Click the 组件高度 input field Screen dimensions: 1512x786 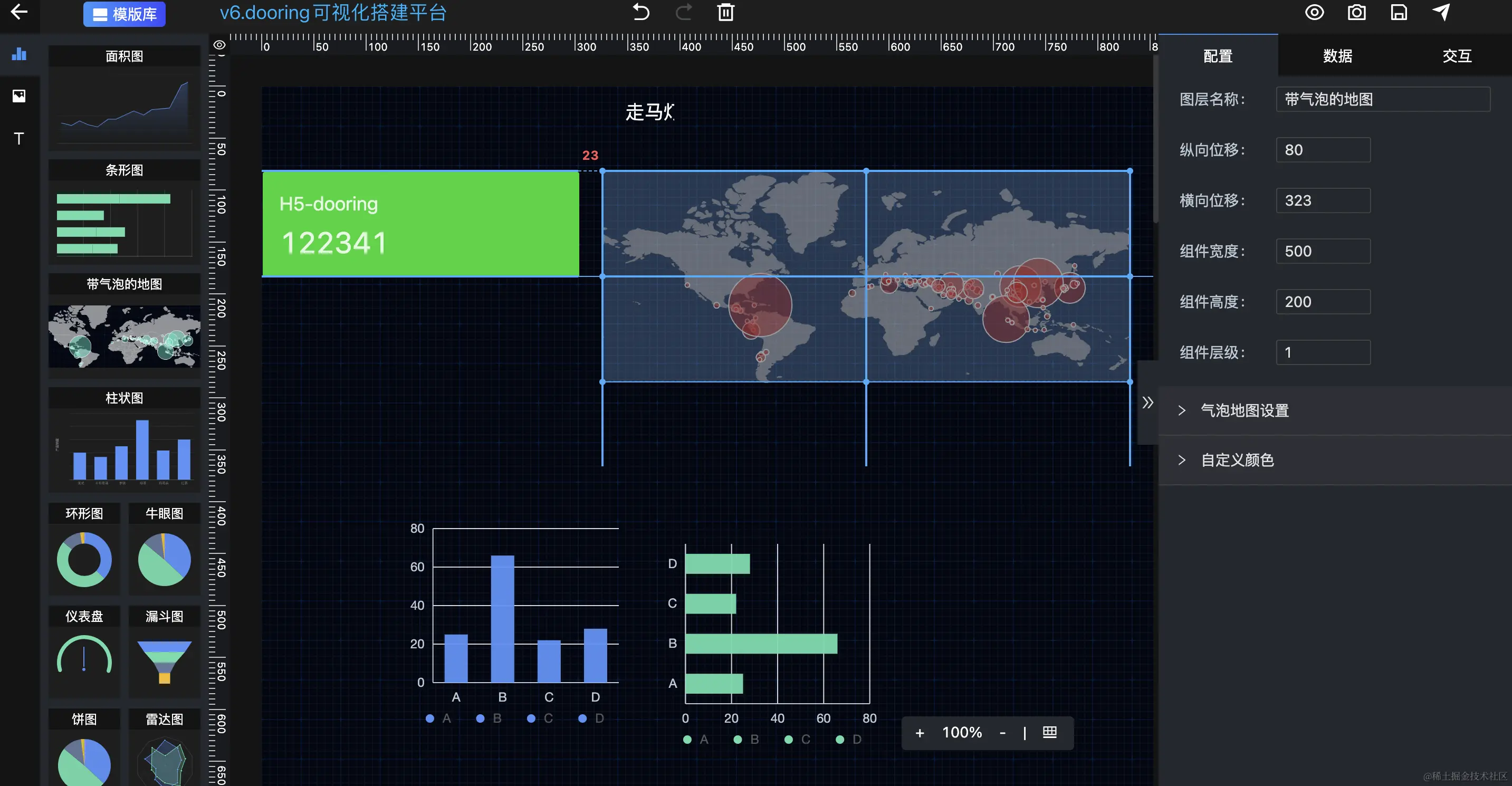(x=1323, y=302)
